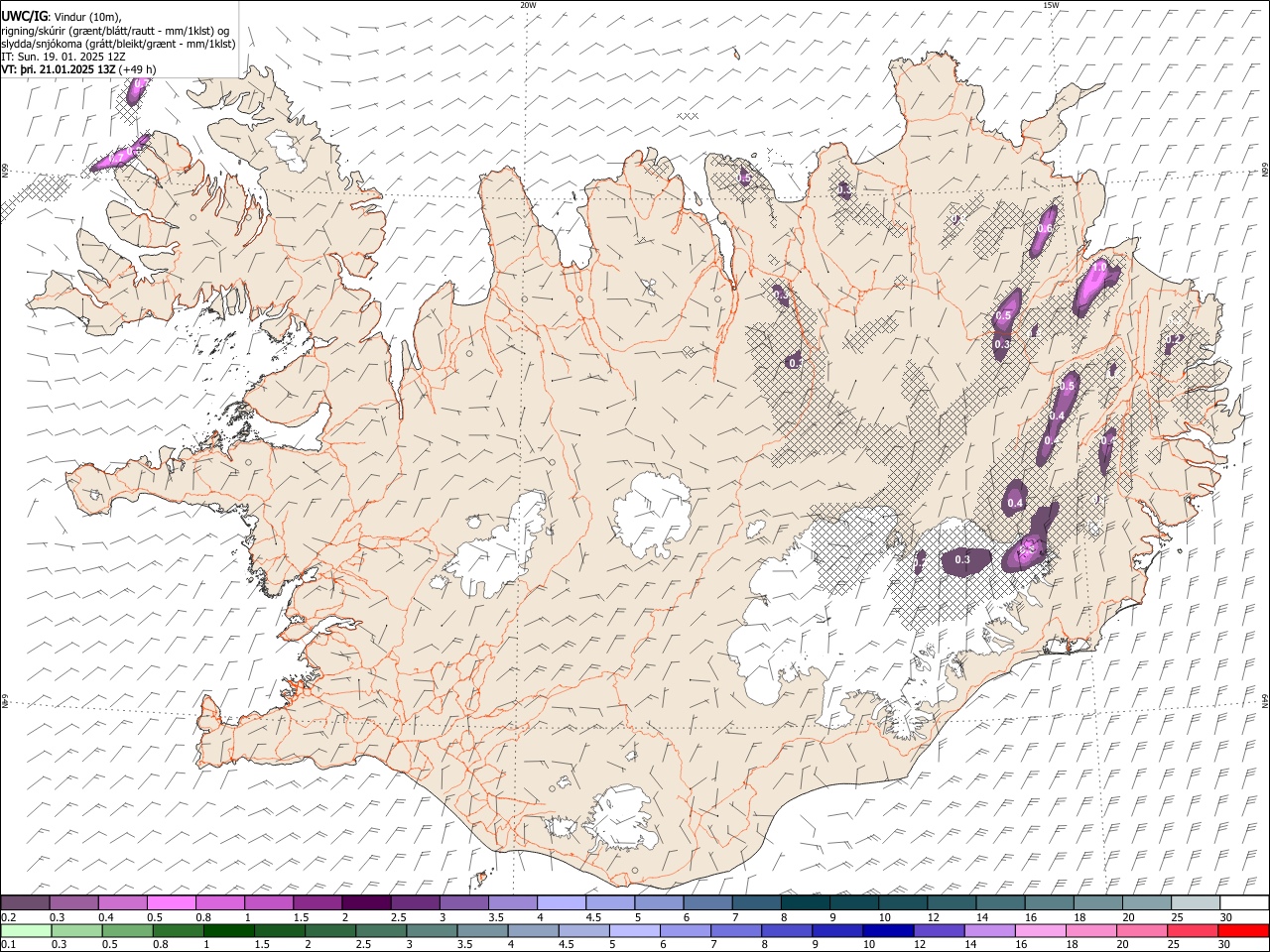Select the 'VT: þri. 21.01.2025 13Z (+49 h)' line
This screenshot has height=952, width=1270.
tap(78, 69)
